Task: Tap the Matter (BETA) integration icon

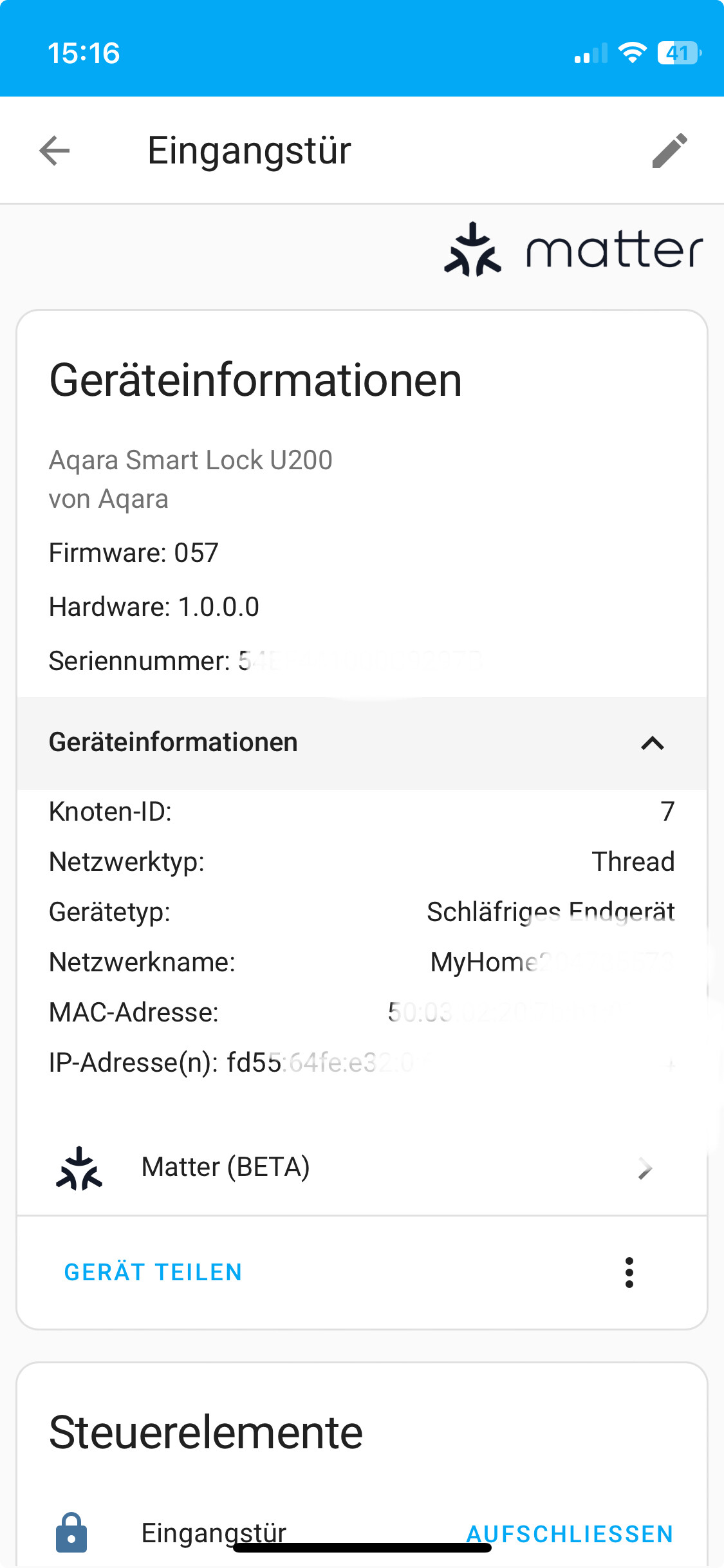Action: point(79,1168)
